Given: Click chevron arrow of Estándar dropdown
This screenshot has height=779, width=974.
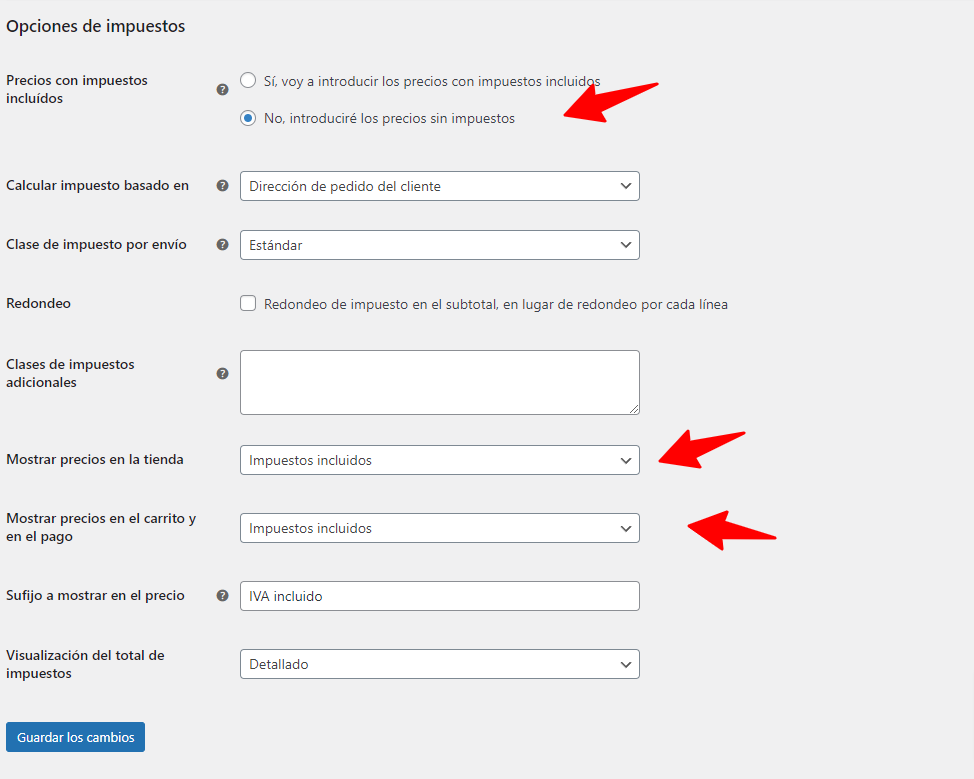Looking at the screenshot, I should coord(626,245).
